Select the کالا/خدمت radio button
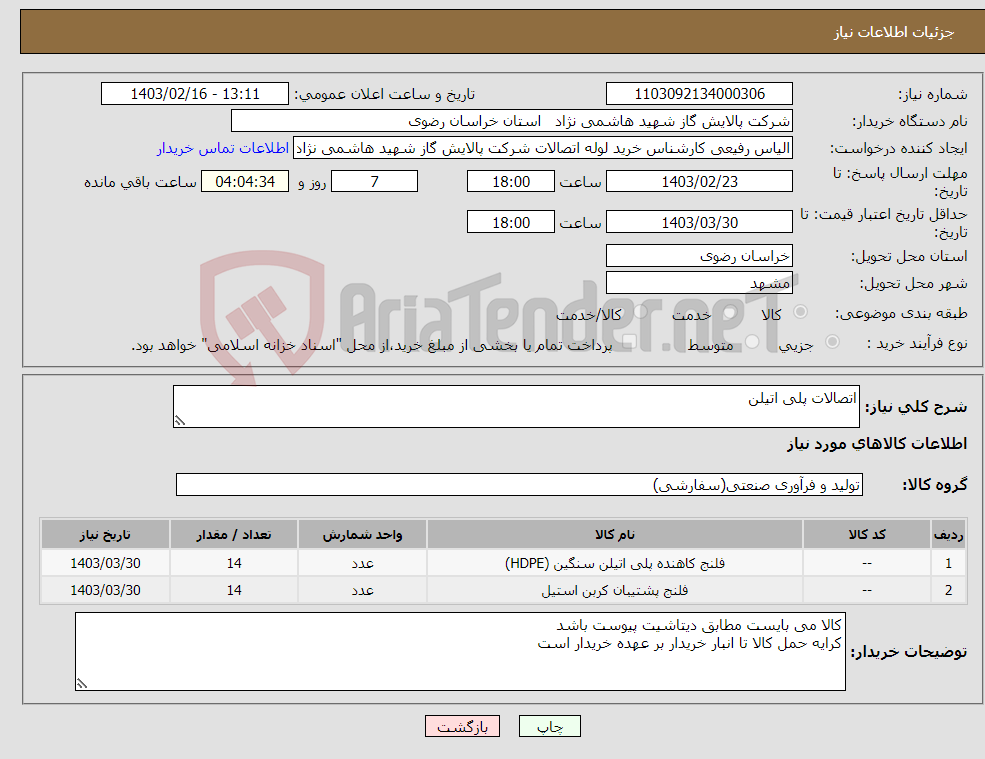This screenshot has width=985, height=759. pos(640,312)
